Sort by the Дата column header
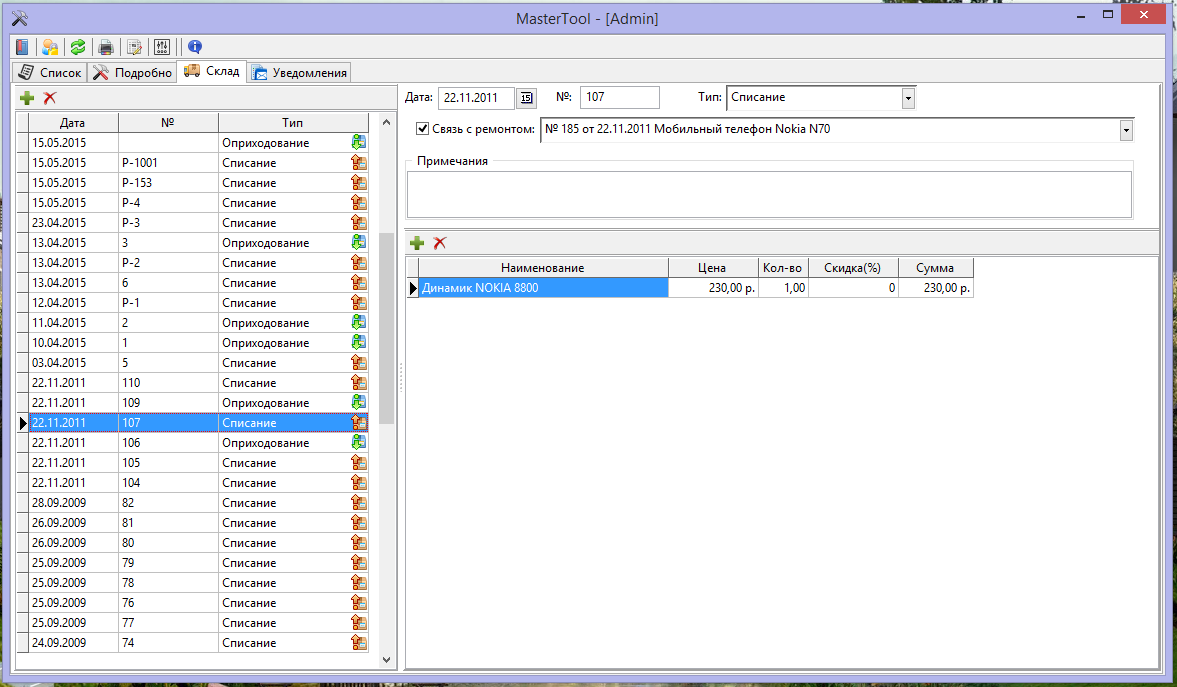 [x=73, y=122]
